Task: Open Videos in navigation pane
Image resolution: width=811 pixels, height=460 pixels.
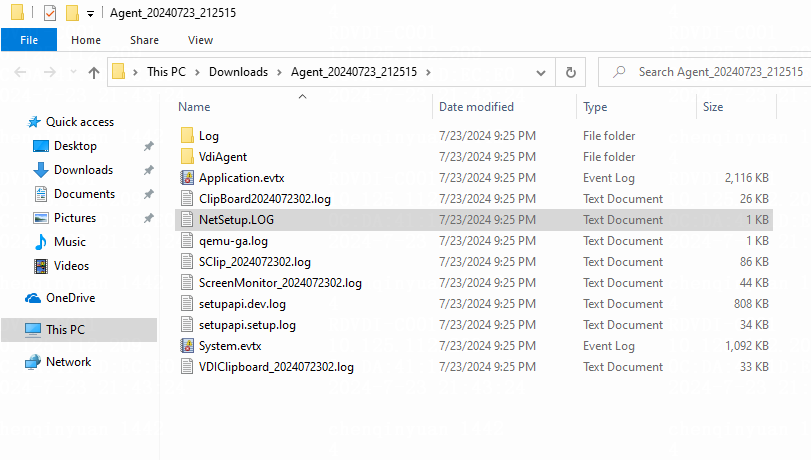Action: click(x=71, y=265)
